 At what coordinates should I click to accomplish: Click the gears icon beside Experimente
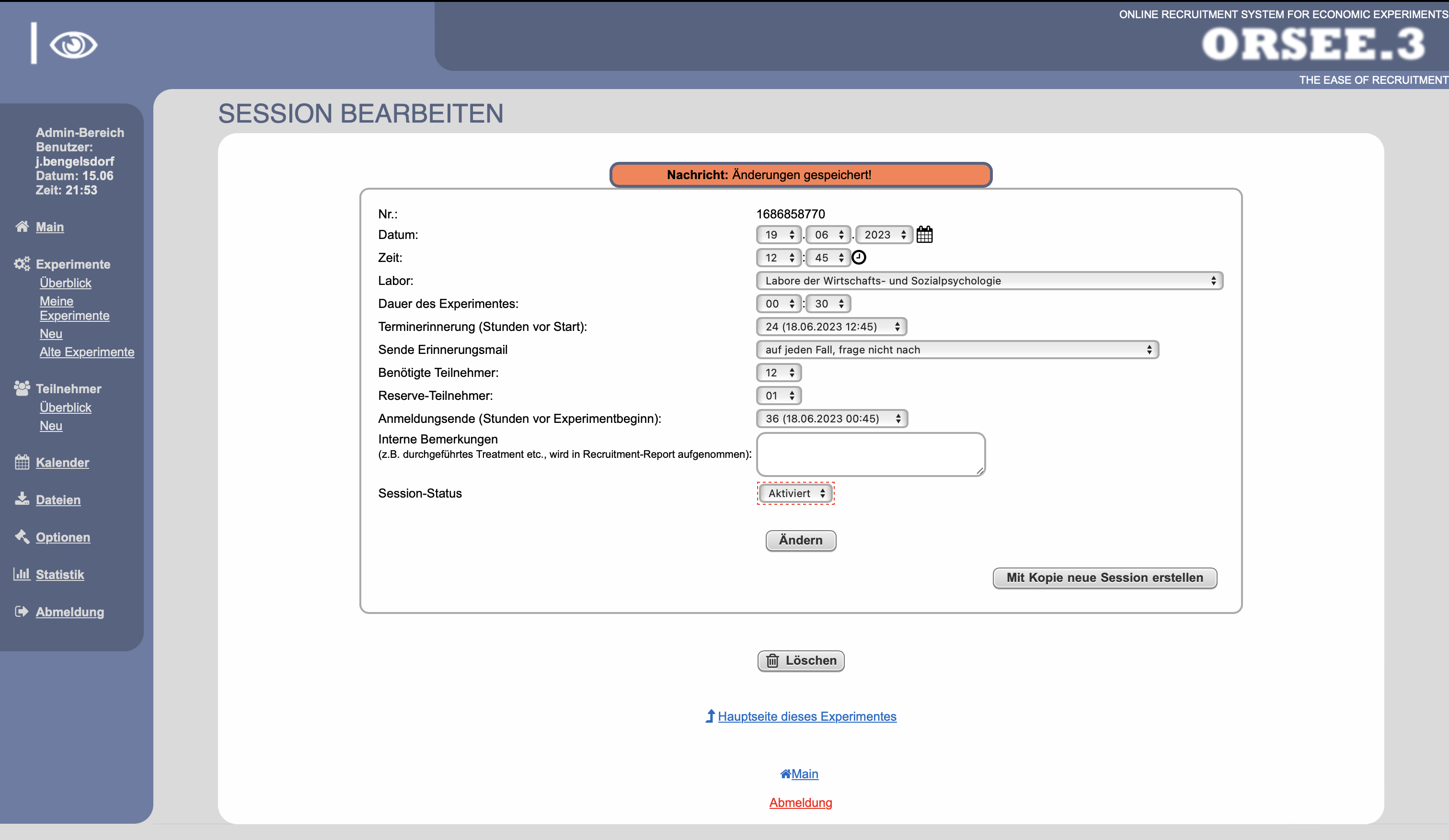pos(22,264)
